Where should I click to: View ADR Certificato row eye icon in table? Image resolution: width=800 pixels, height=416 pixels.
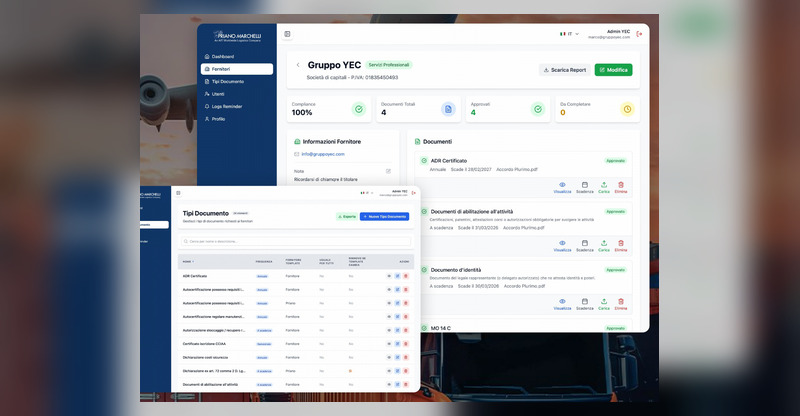coord(389,276)
